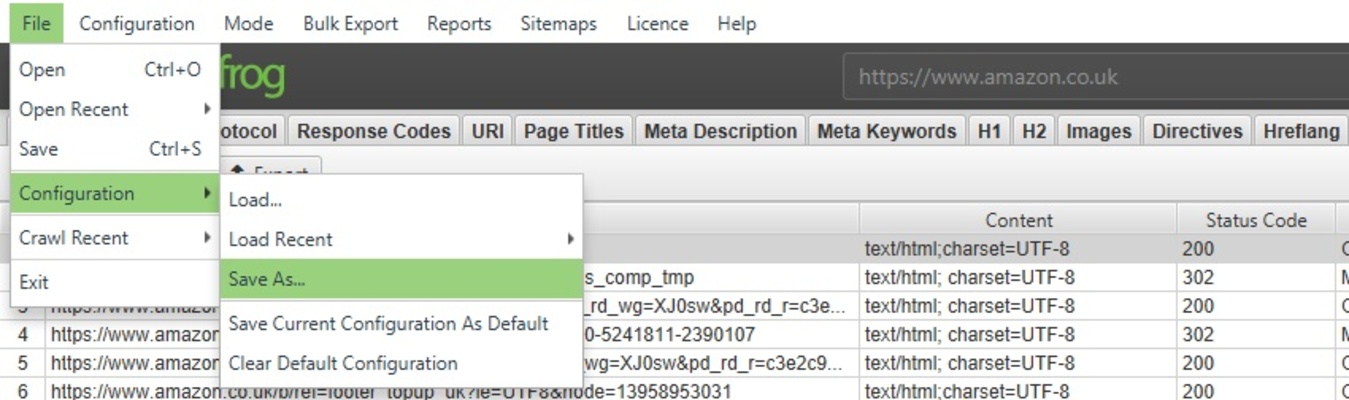Switch to Page Titles tab

[573, 131]
